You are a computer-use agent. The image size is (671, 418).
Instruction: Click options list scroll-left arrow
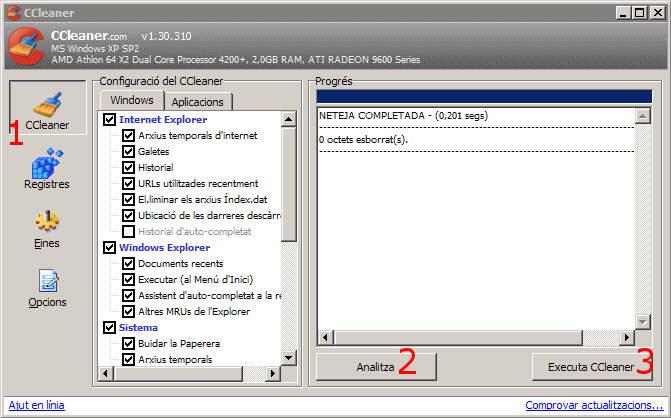(106, 374)
